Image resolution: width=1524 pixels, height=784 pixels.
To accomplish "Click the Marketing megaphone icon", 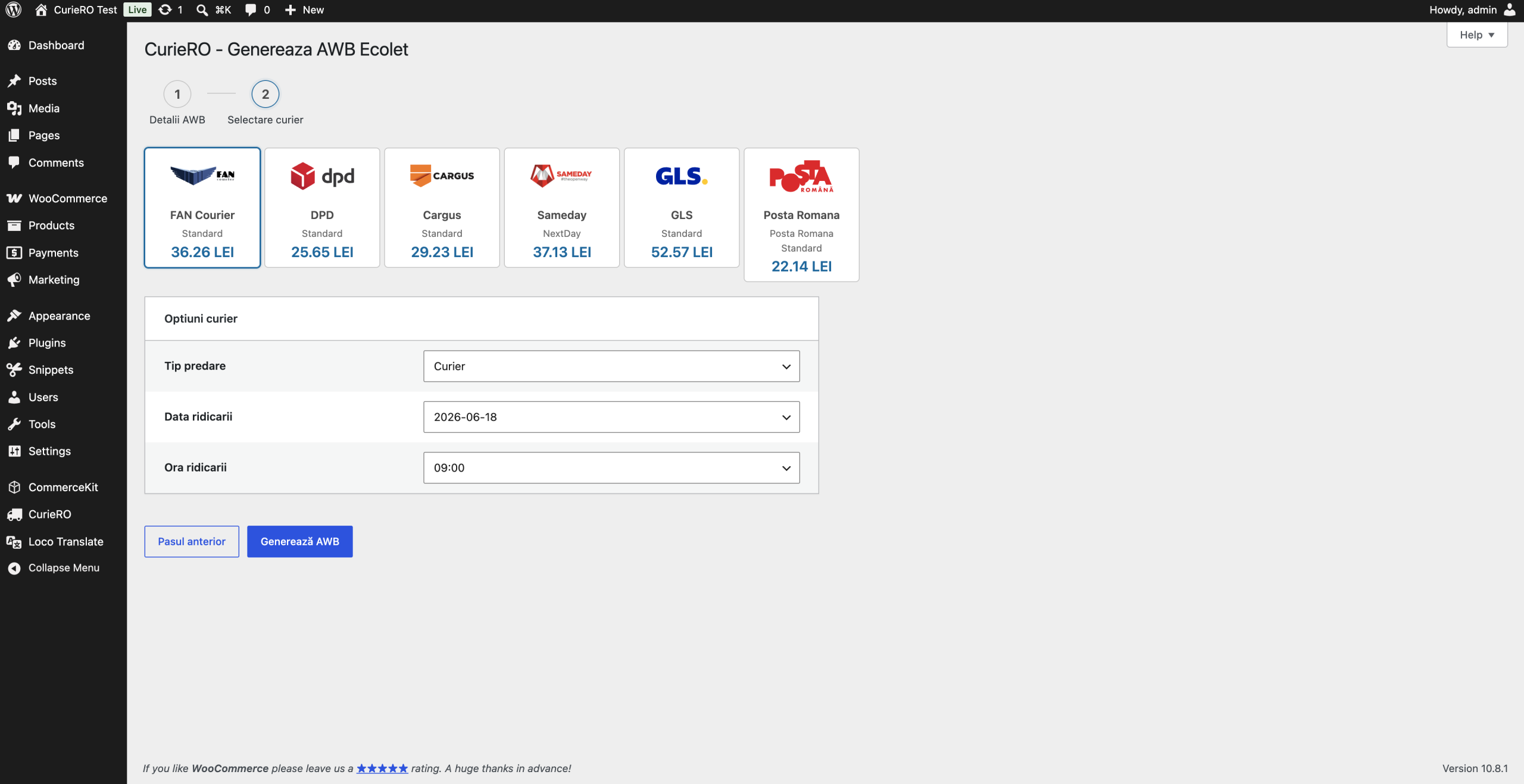I will pos(14,280).
